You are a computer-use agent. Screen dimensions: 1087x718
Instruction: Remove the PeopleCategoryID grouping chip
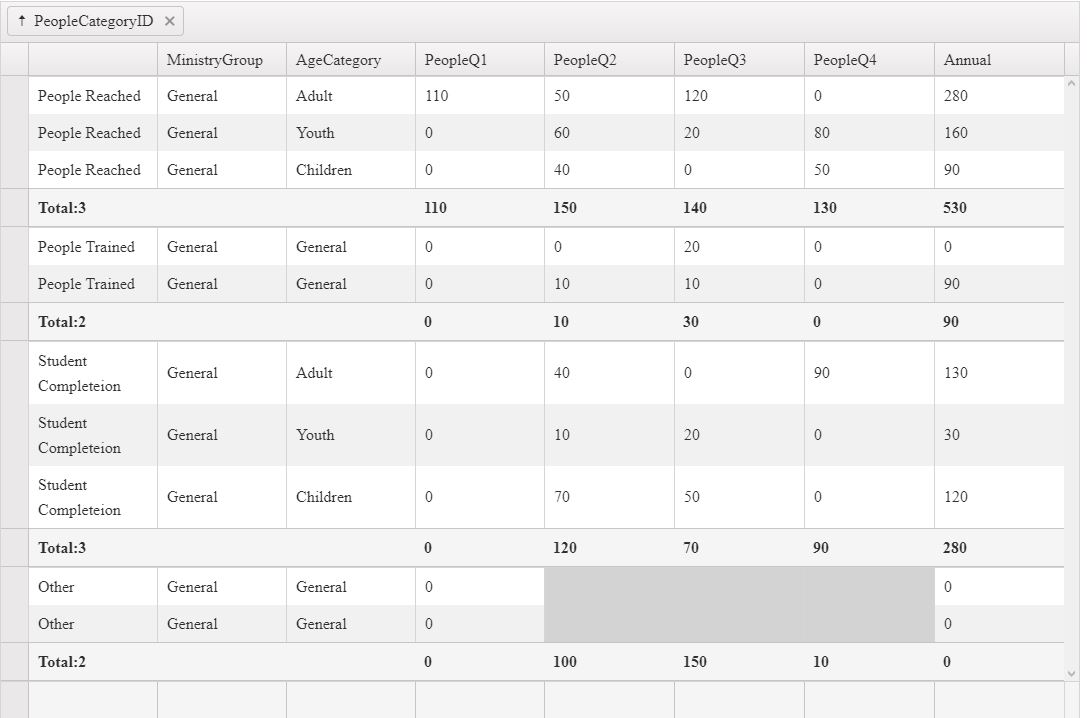(x=169, y=21)
